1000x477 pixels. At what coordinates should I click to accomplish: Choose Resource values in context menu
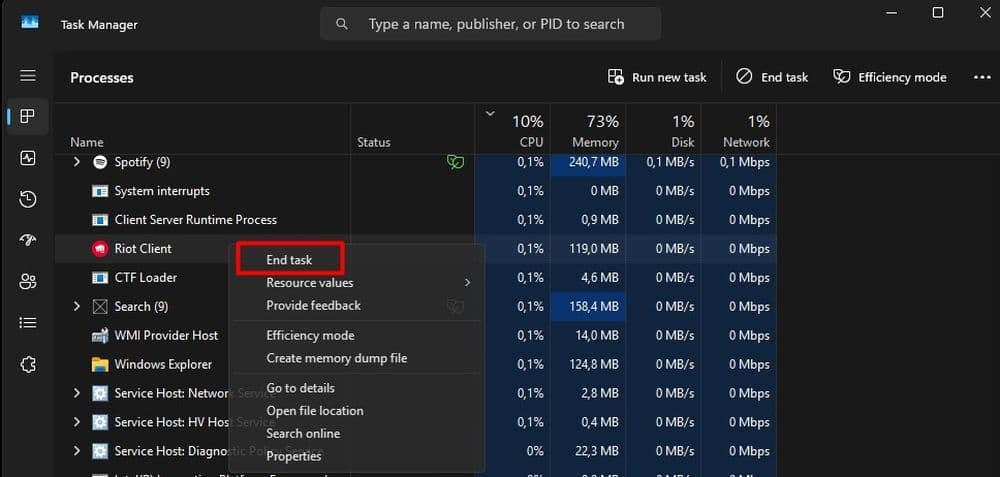pyautogui.click(x=309, y=283)
